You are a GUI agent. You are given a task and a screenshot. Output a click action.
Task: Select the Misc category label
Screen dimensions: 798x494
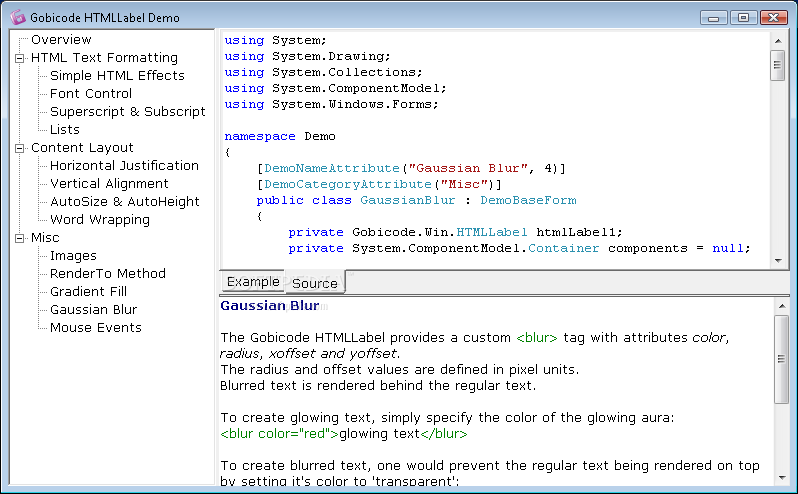coord(45,238)
